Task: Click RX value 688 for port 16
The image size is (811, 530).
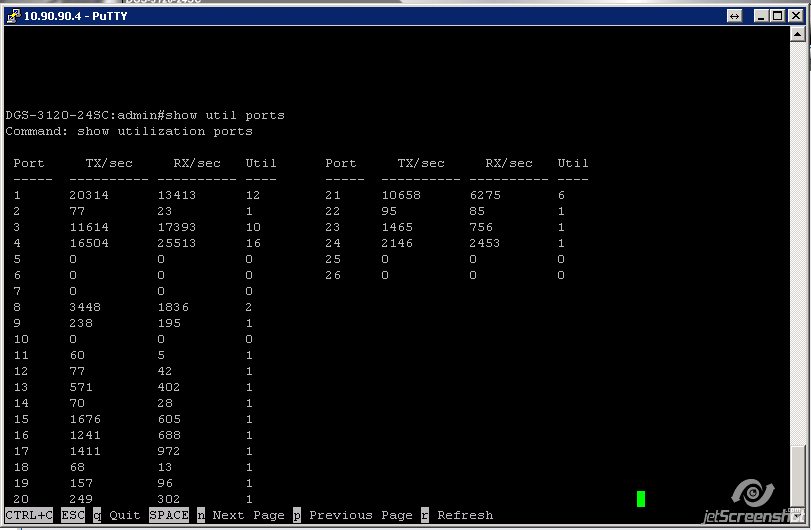Action: coord(169,435)
